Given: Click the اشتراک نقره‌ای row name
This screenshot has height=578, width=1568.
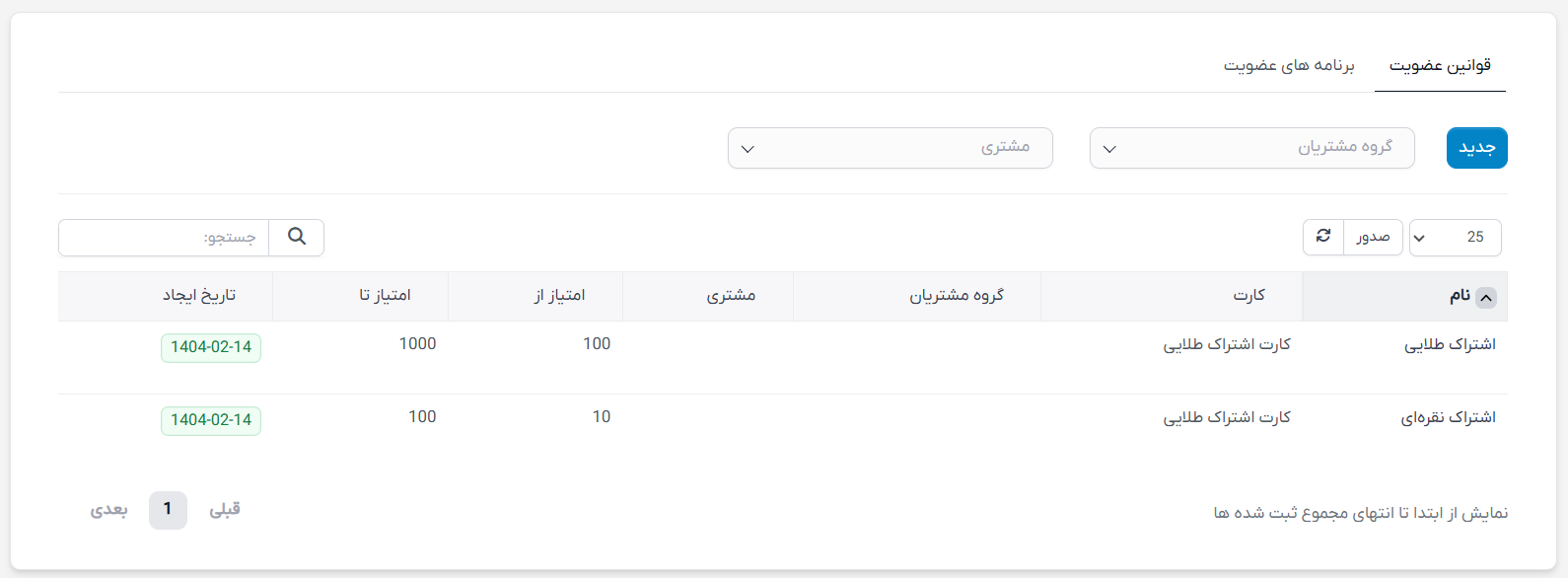Looking at the screenshot, I should [1449, 418].
